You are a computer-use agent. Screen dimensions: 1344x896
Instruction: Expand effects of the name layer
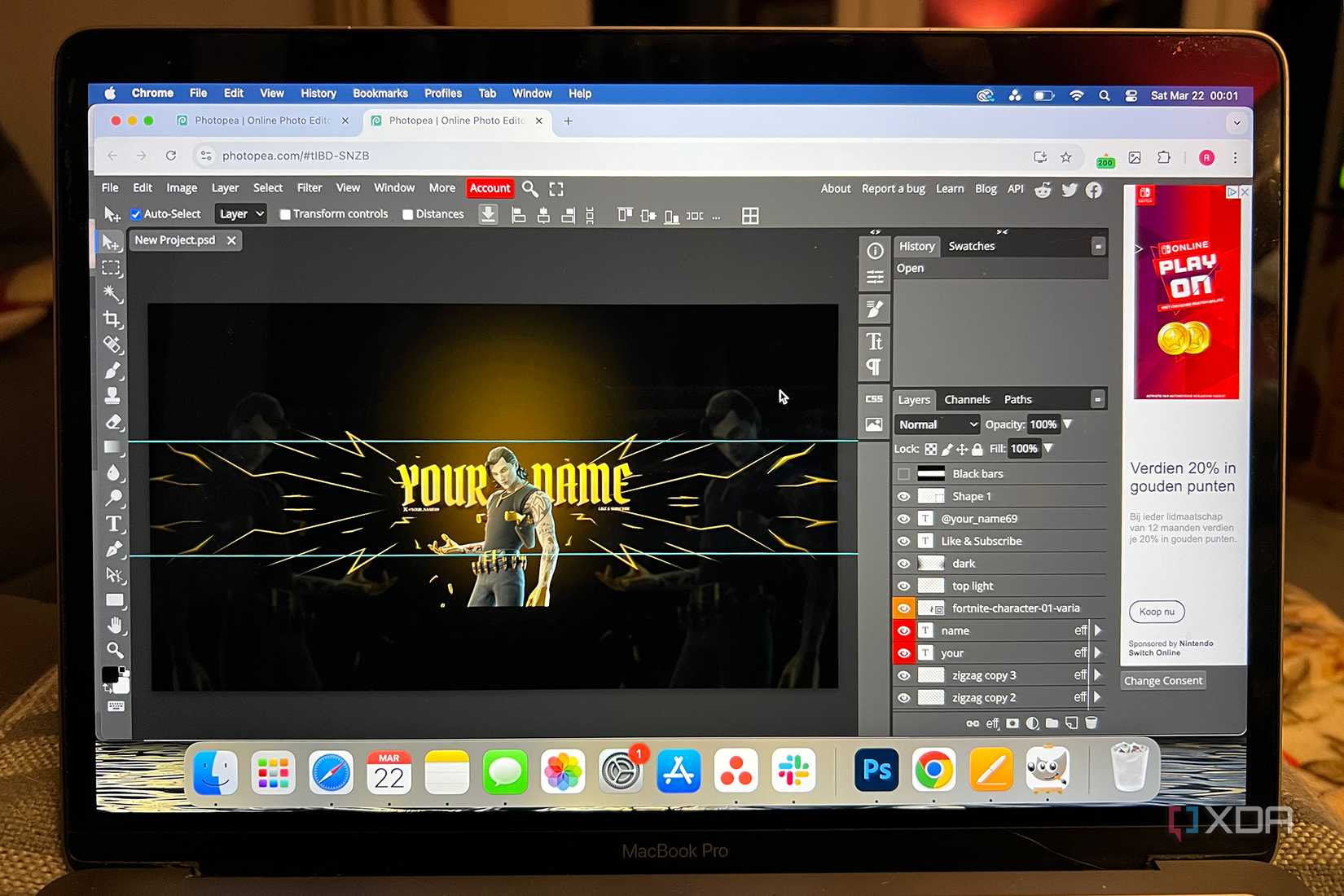(x=1098, y=630)
